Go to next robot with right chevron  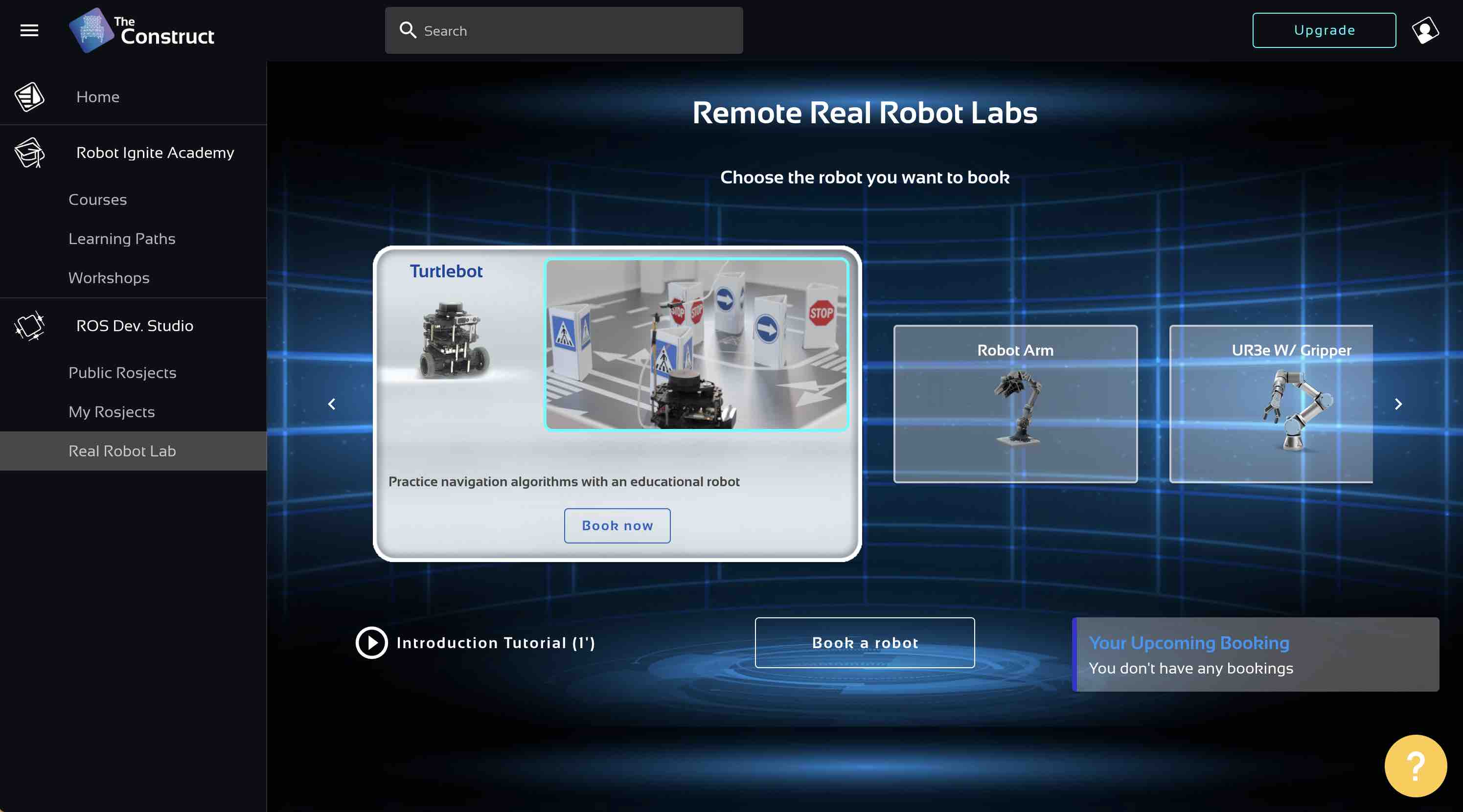1398,405
